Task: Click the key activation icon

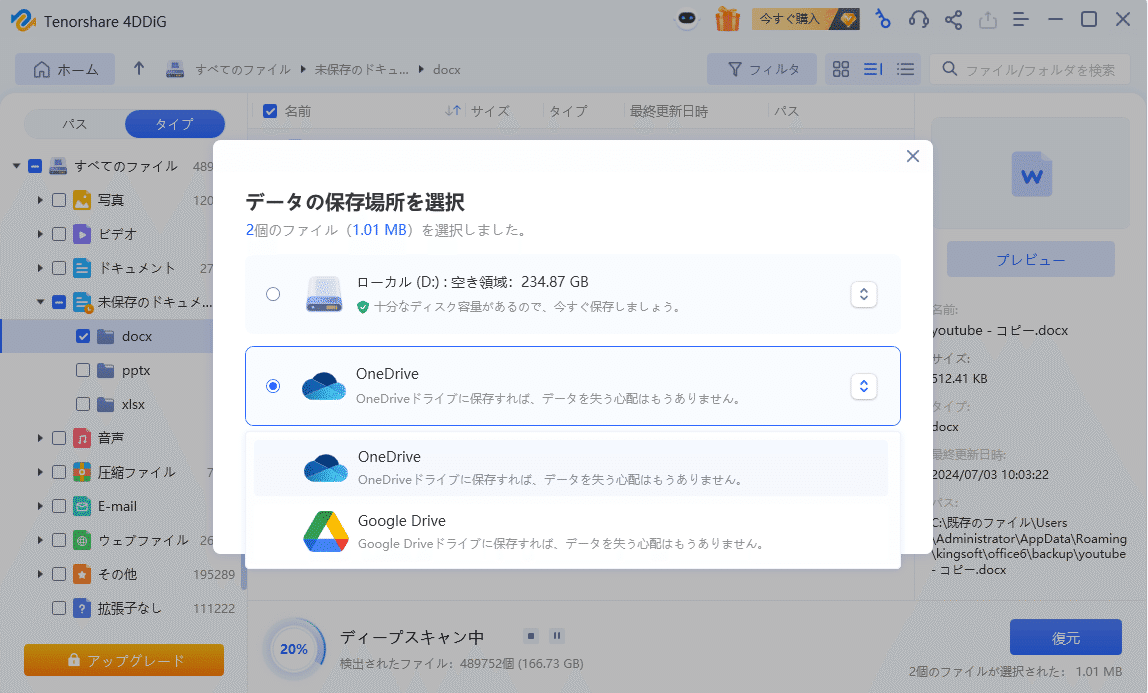Action: point(883,19)
